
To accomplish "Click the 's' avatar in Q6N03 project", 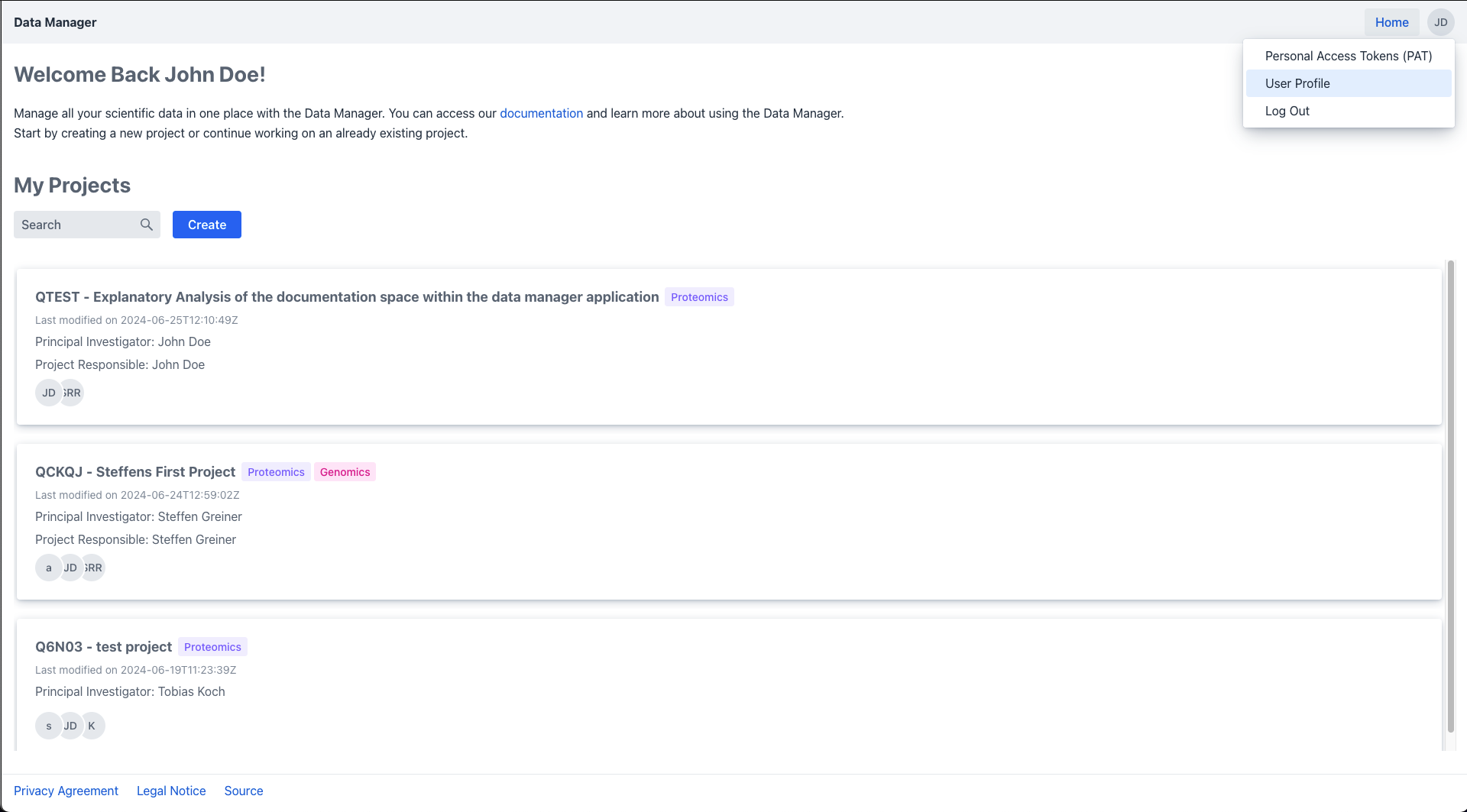I will pyautogui.click(x=48, y=726).
